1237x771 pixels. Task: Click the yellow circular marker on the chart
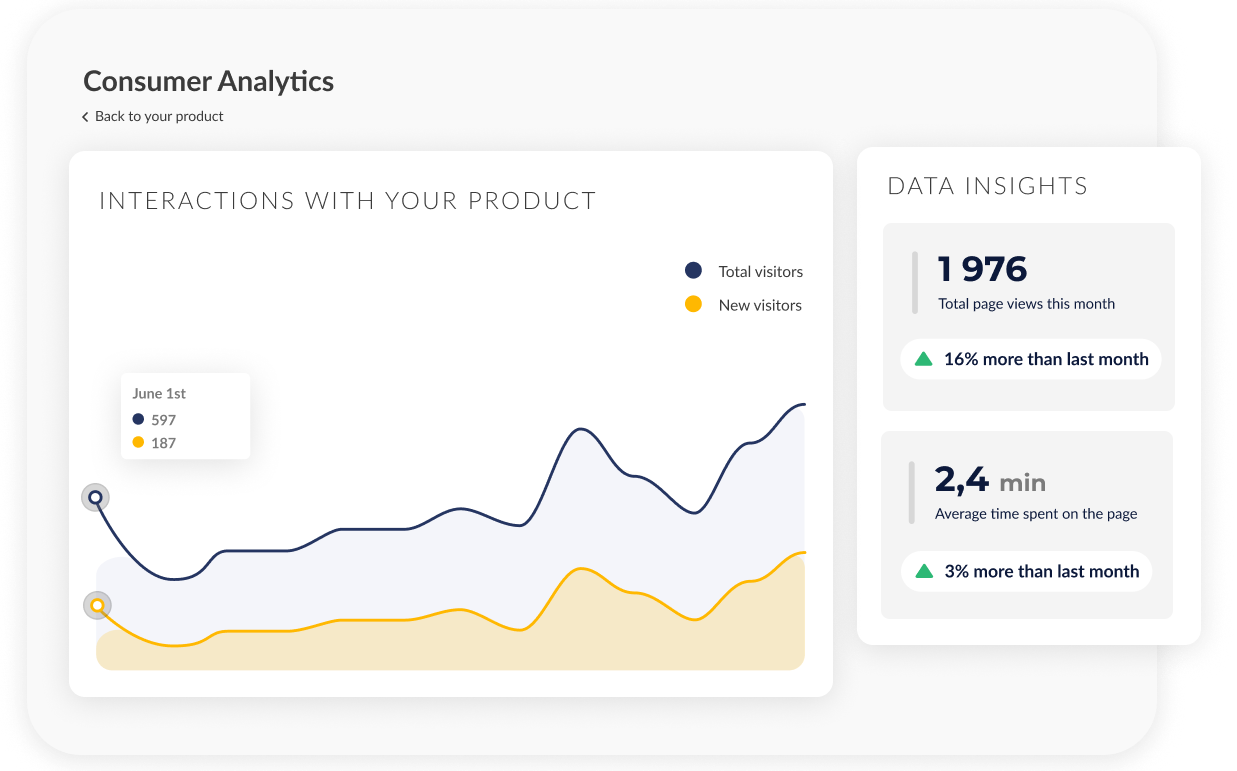point(97,605)
